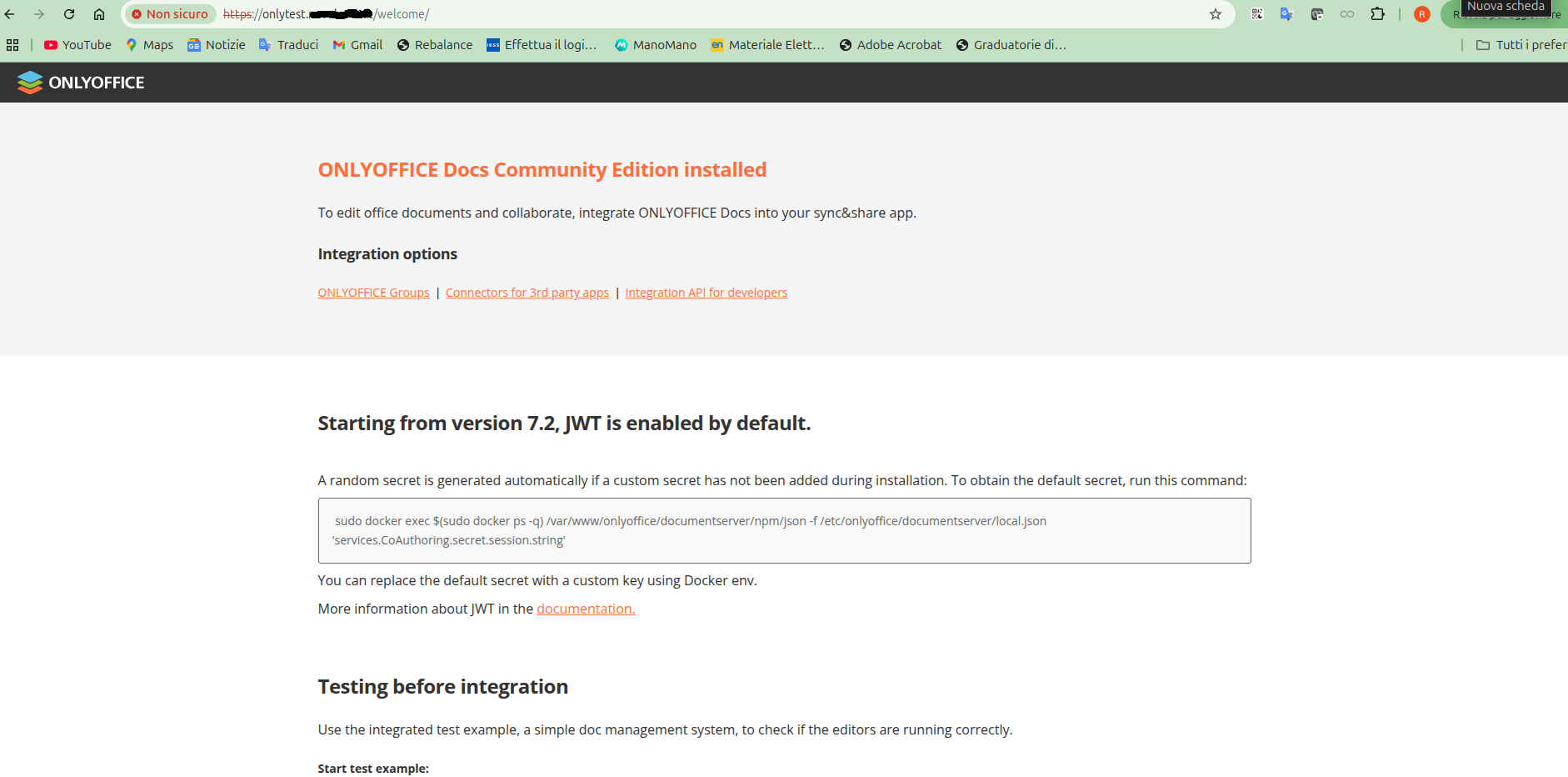Open the 'Graduatorie di…' bookmark

click(x=1011, y=45)
